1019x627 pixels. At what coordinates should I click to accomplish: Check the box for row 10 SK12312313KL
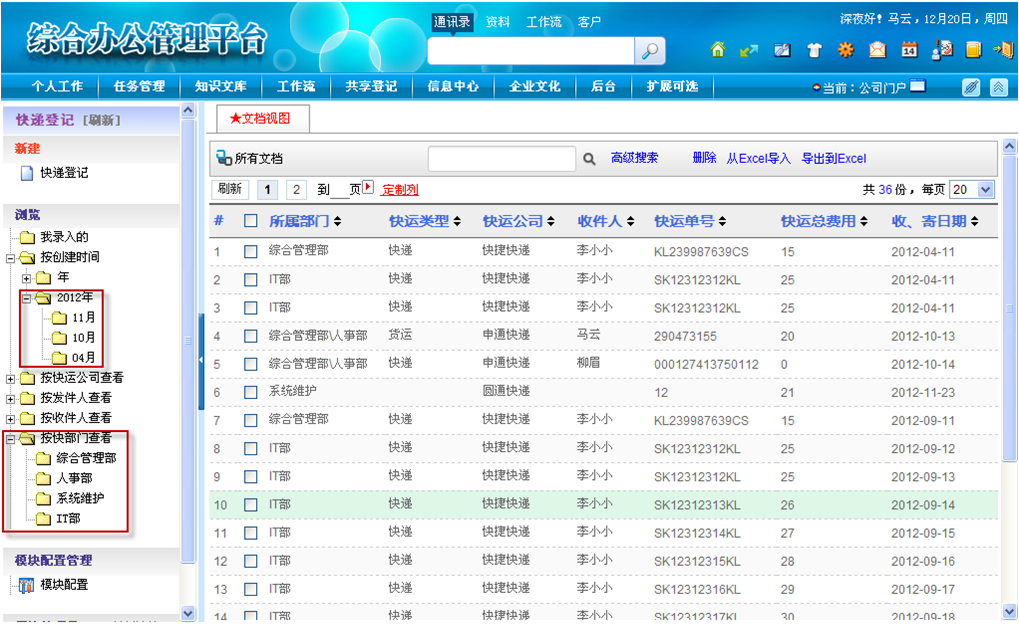[x=250, y=505]
